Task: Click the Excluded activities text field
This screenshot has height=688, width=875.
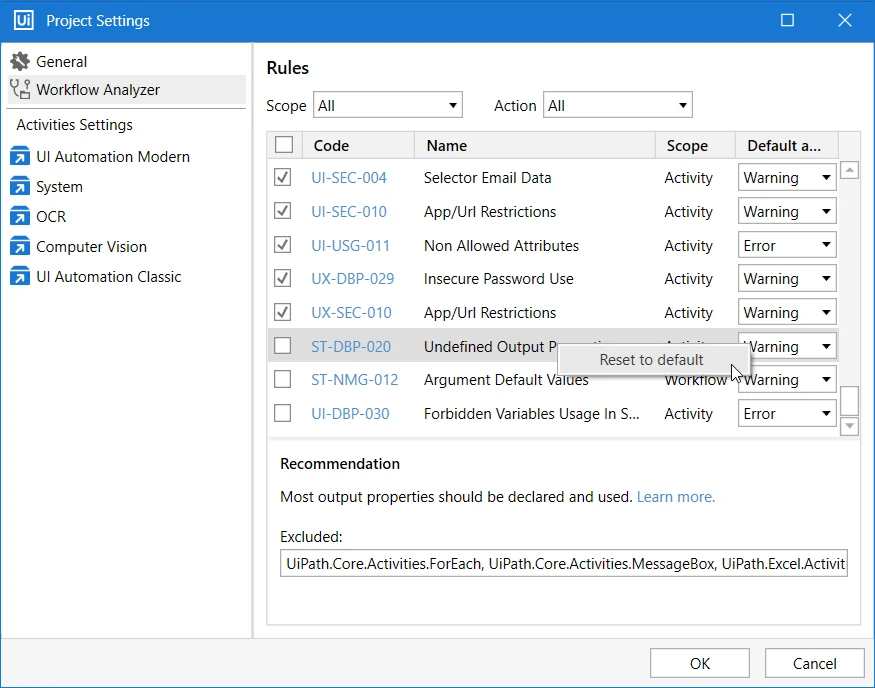Action: click(x=564, y=563)
